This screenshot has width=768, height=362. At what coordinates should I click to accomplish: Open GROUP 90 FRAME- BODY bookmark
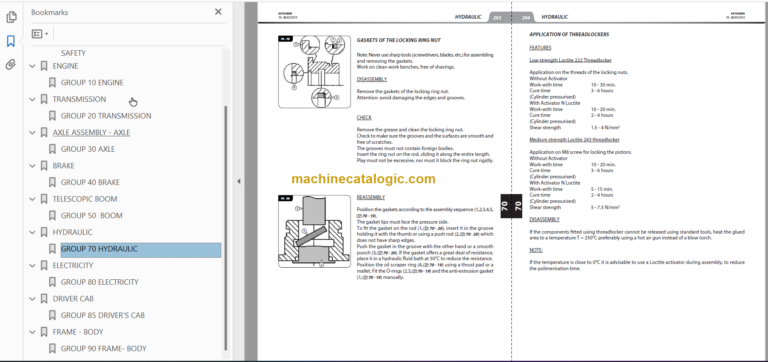pyautogui.click(x=103, y=349)
